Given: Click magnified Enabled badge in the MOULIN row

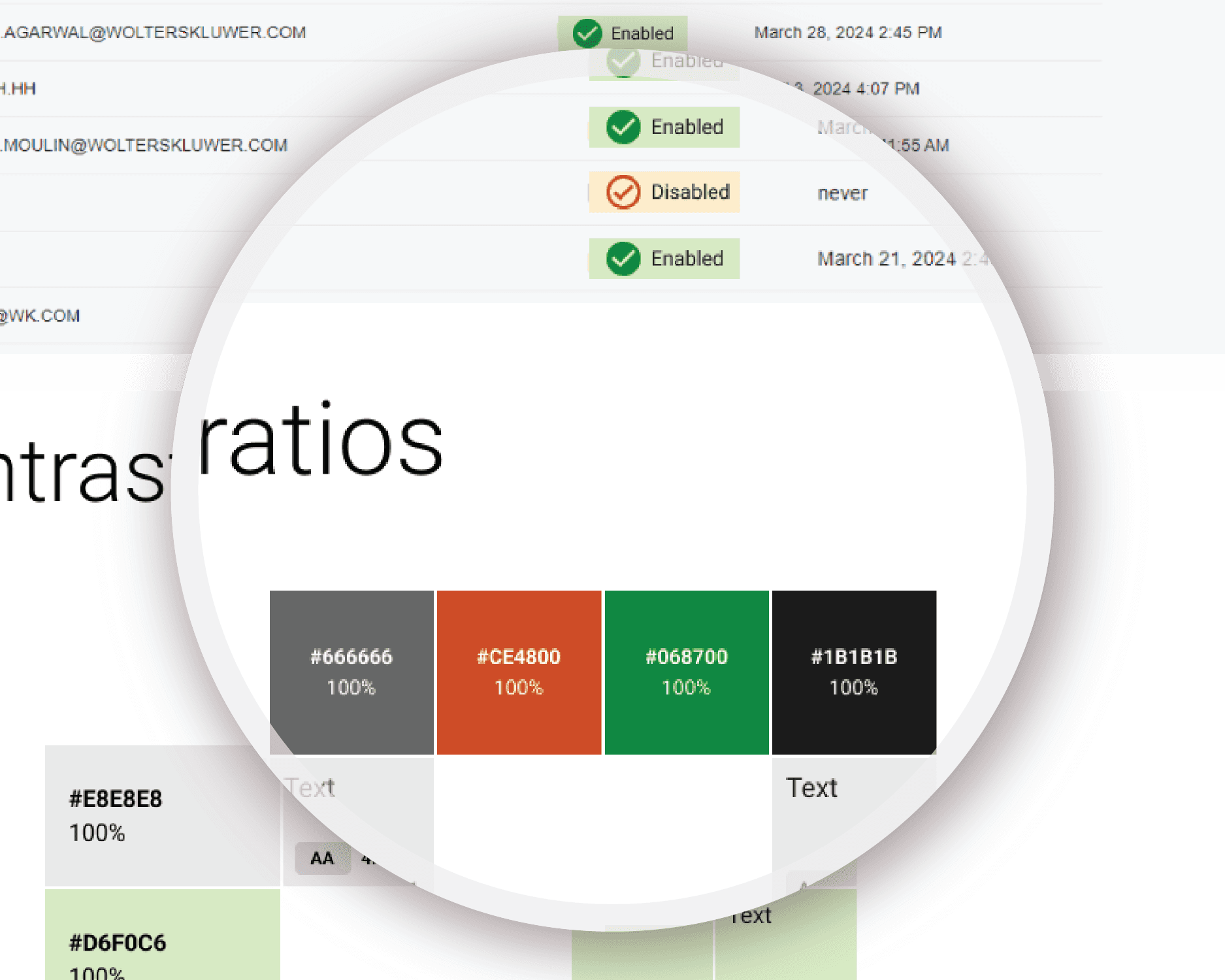Looking at the screenshot, I should (x=664, y=127).
